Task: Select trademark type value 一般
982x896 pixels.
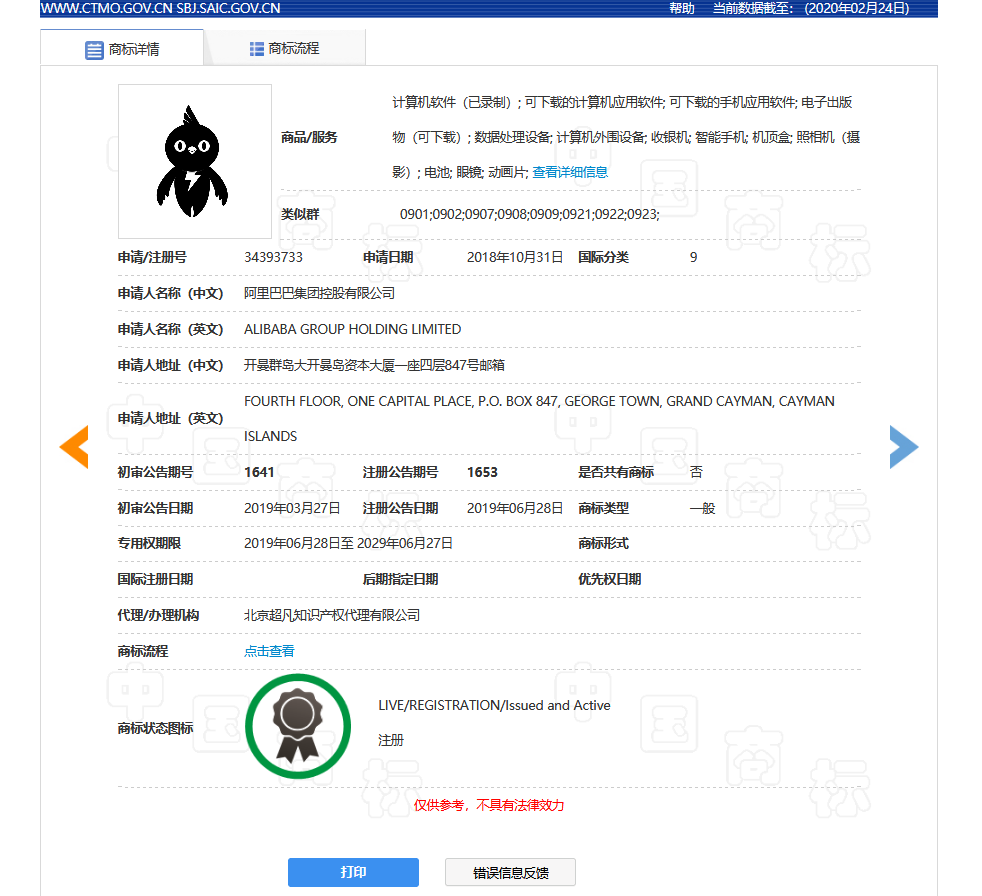Action: [702, 508]
